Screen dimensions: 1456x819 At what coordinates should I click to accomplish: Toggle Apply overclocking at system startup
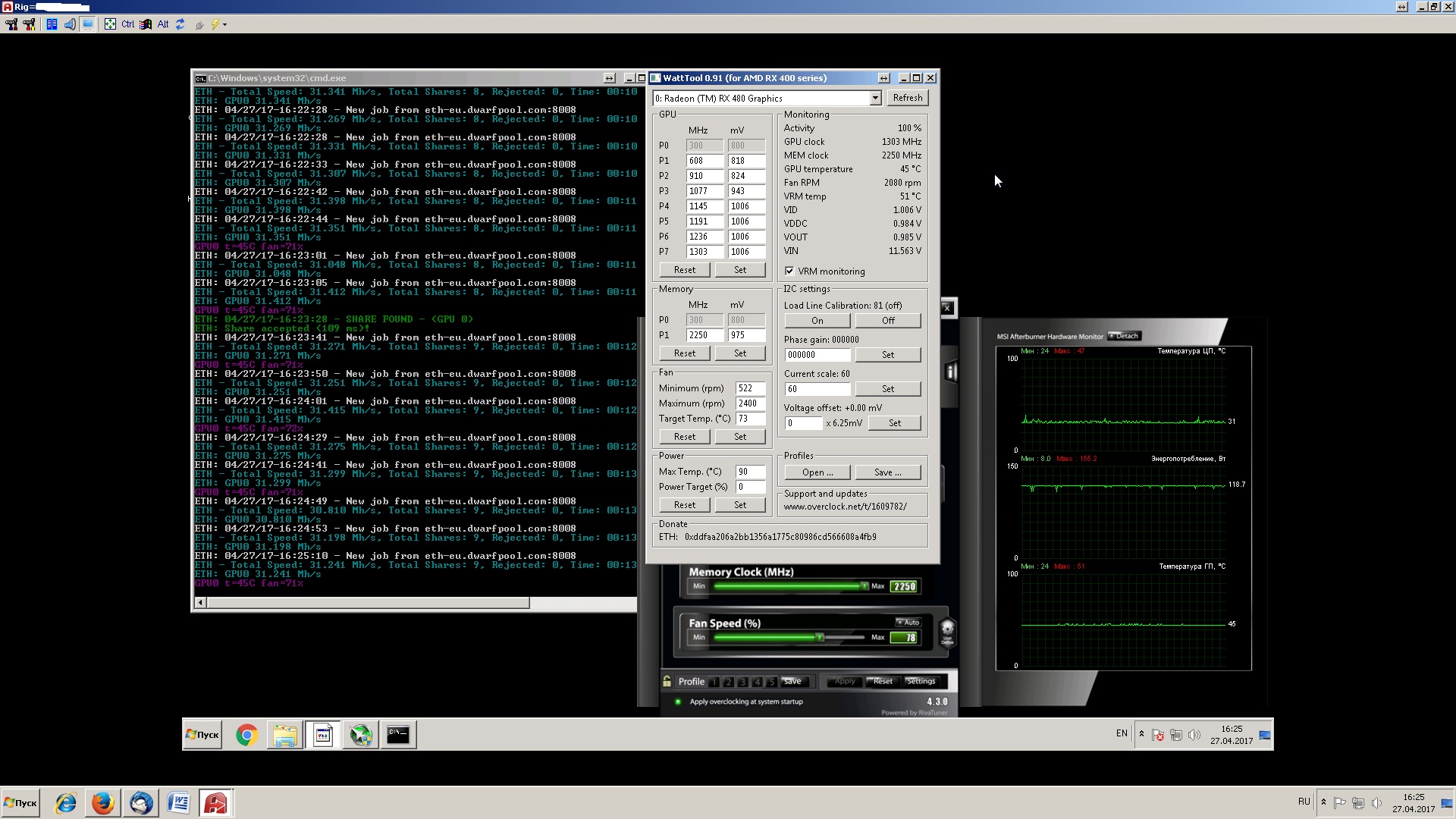[x=677, y=701]
